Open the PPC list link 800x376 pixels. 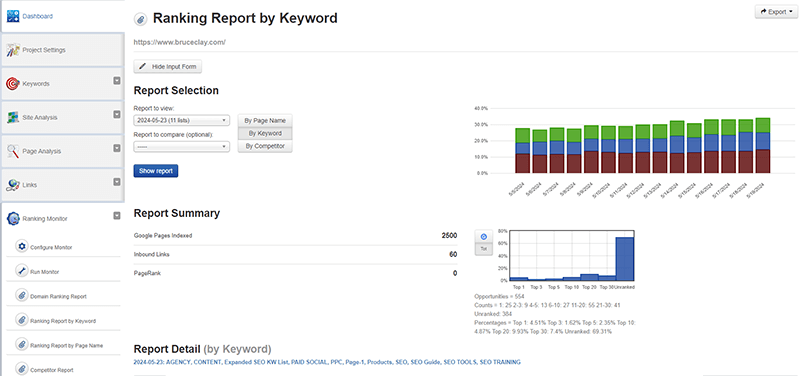338,362
